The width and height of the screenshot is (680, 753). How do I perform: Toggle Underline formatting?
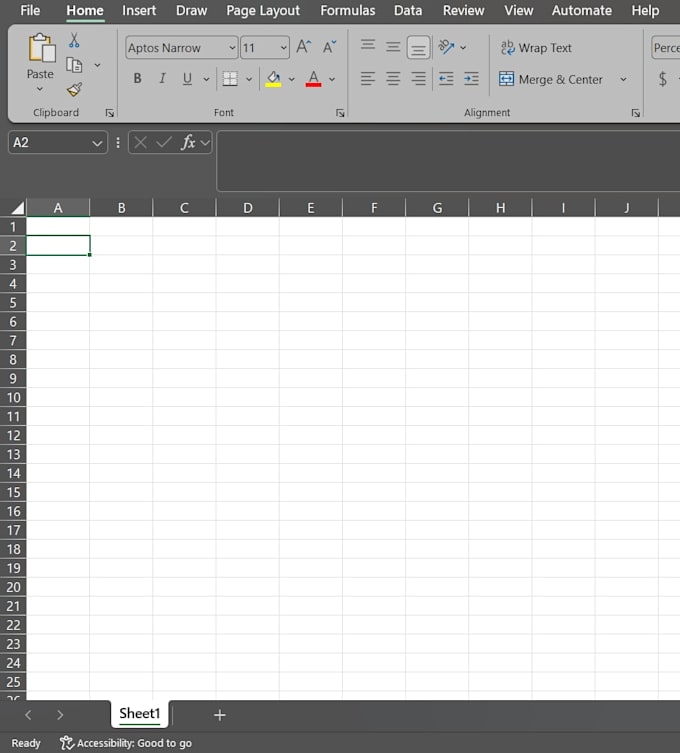[x=187, y=78]
